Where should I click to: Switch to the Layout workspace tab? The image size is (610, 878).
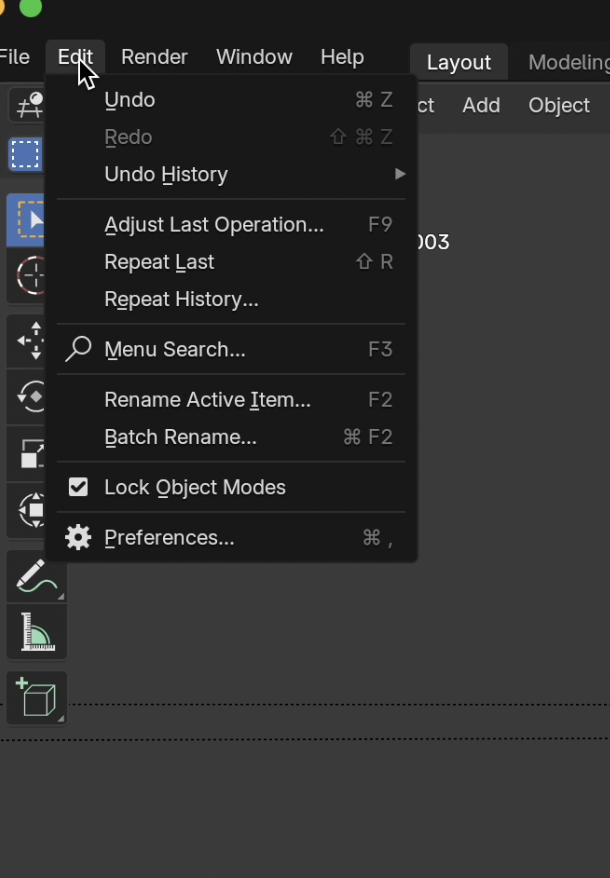click(459, 63)
